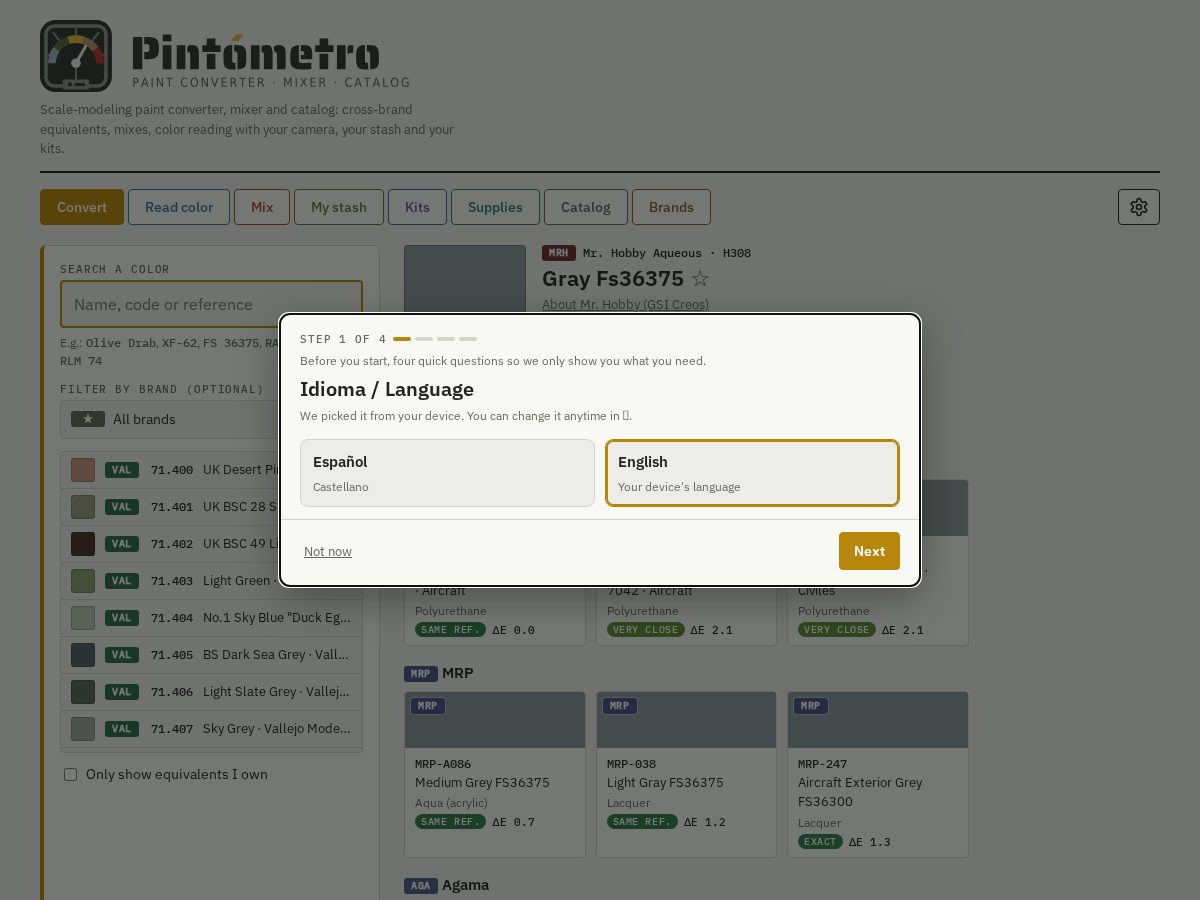Click the Pintómetro title text

pyautogui.click(x=256, y=53)
